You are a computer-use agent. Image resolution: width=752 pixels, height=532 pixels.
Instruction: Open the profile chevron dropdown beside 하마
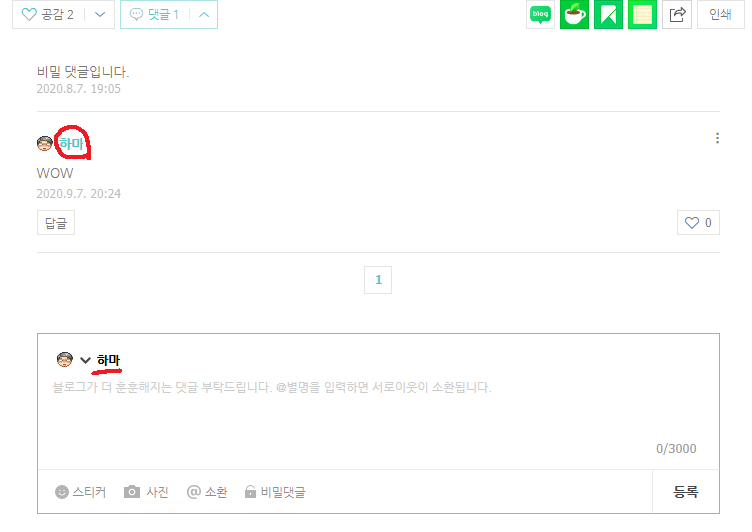pyautogui.click(x=85, y=360)
